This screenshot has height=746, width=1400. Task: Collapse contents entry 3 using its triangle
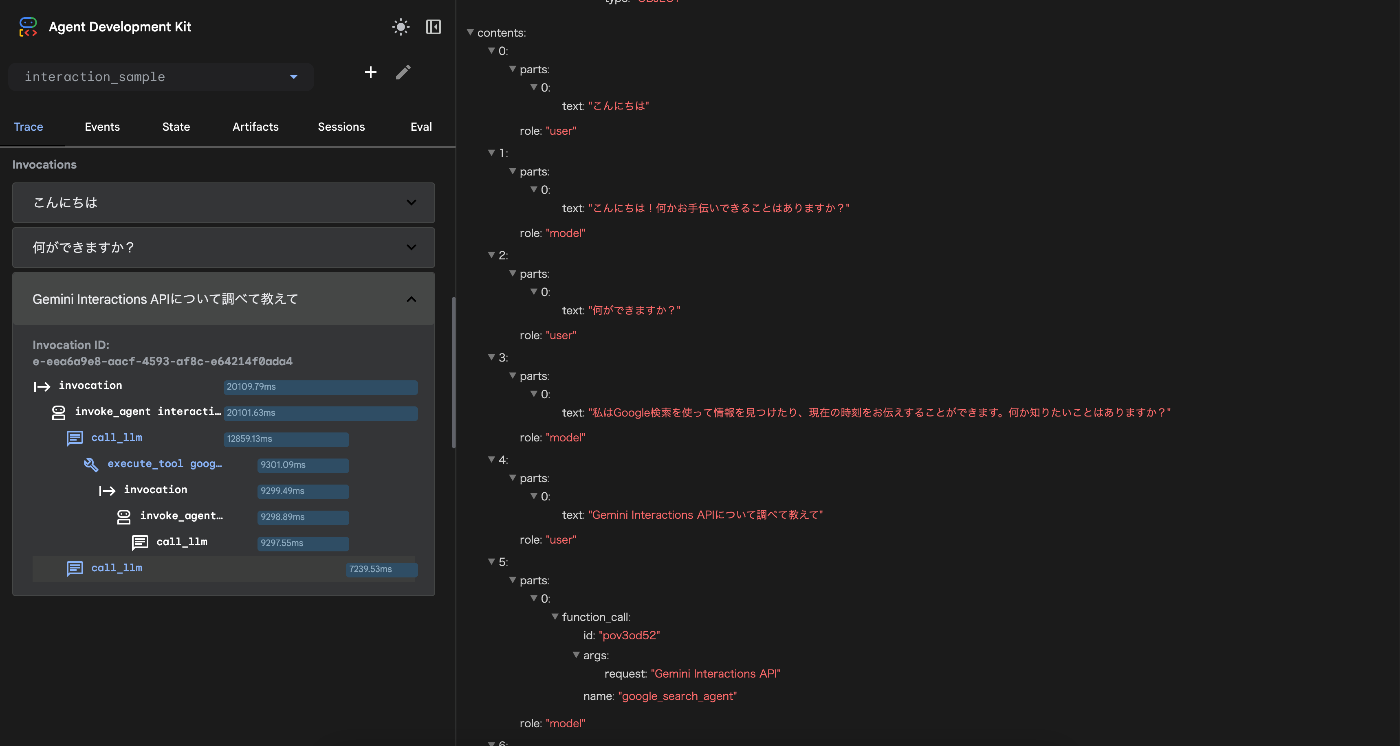pos(491,357)
